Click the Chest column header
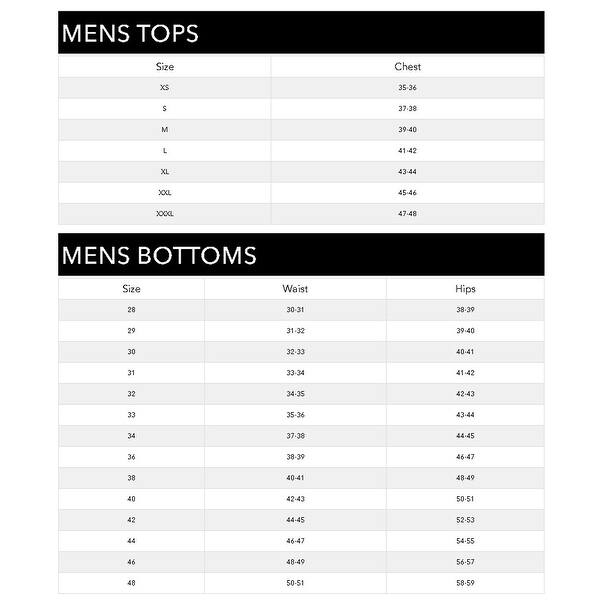The width and height of the screenshot is (600, 600). pyautogui.click(x=408, y=67)
